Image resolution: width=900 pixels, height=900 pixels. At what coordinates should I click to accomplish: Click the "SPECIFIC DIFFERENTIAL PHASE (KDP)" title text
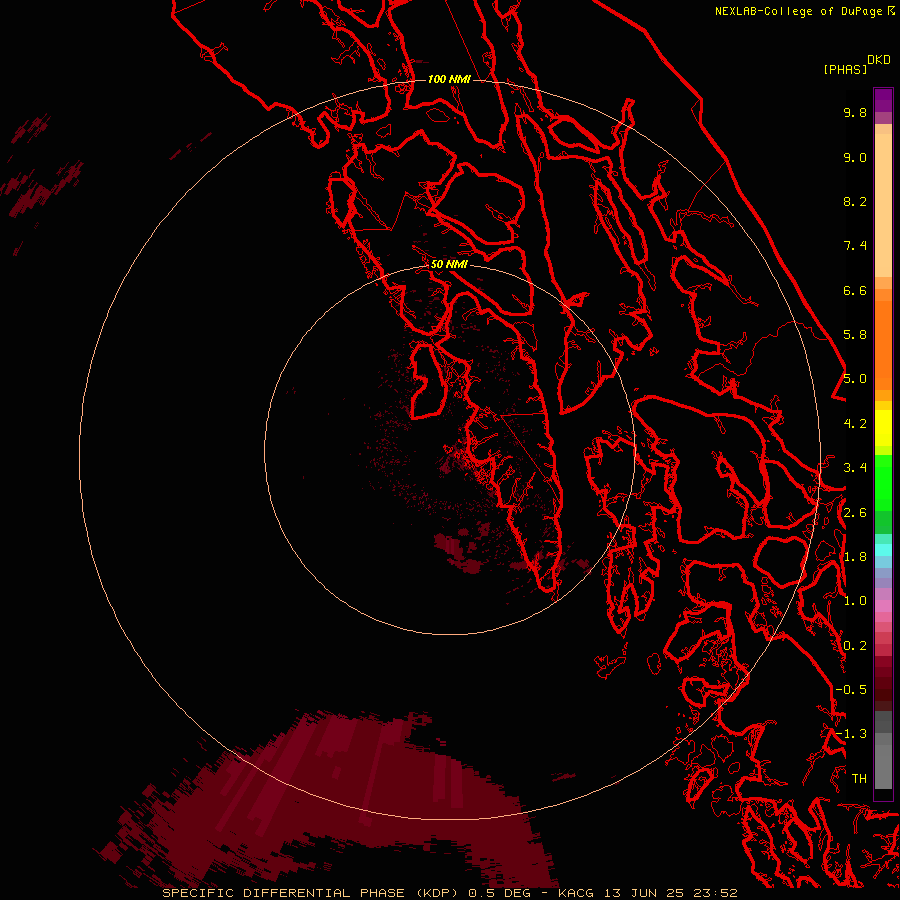point(313,893)
